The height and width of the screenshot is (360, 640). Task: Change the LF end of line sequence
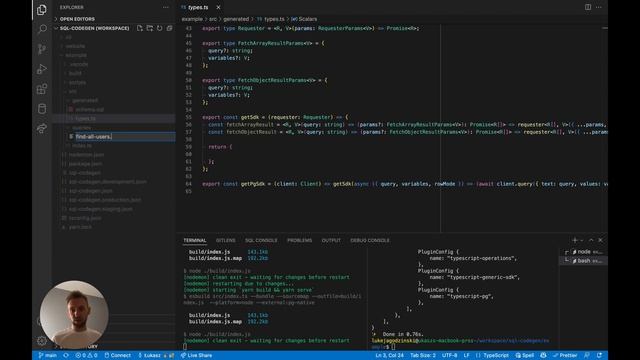click(467, 356)
